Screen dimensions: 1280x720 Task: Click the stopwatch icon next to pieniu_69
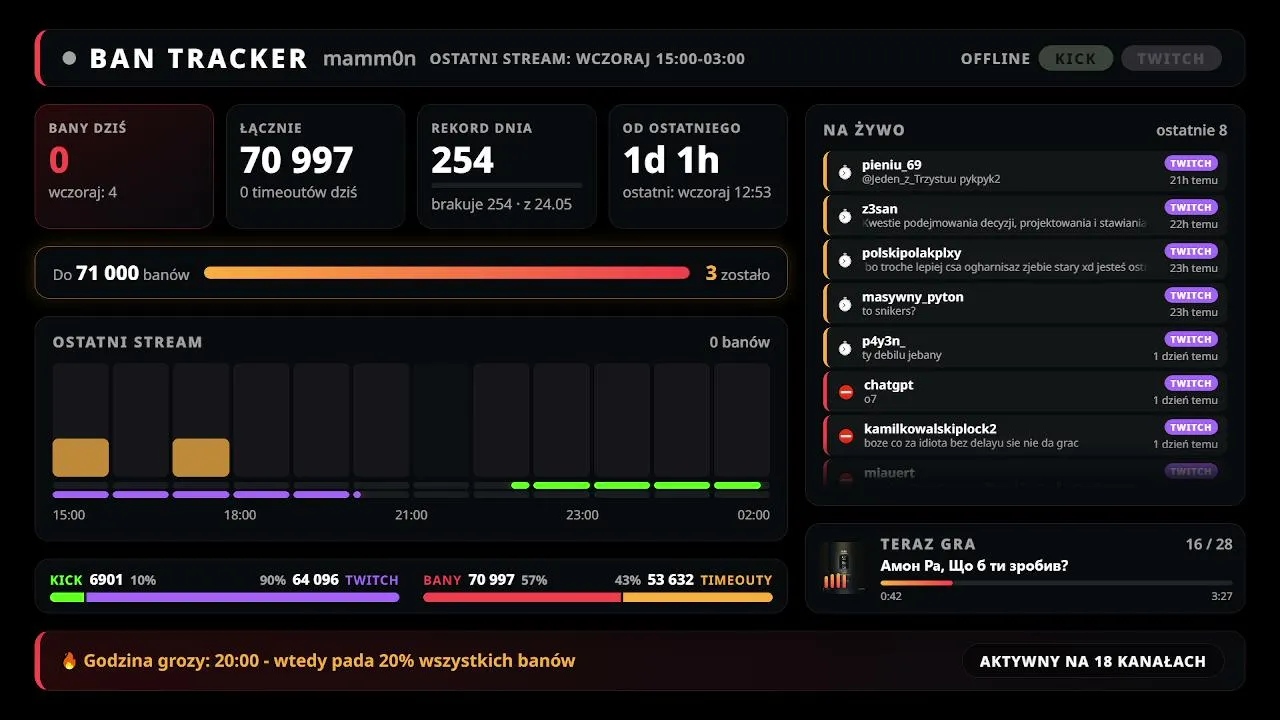click(845, 172)
